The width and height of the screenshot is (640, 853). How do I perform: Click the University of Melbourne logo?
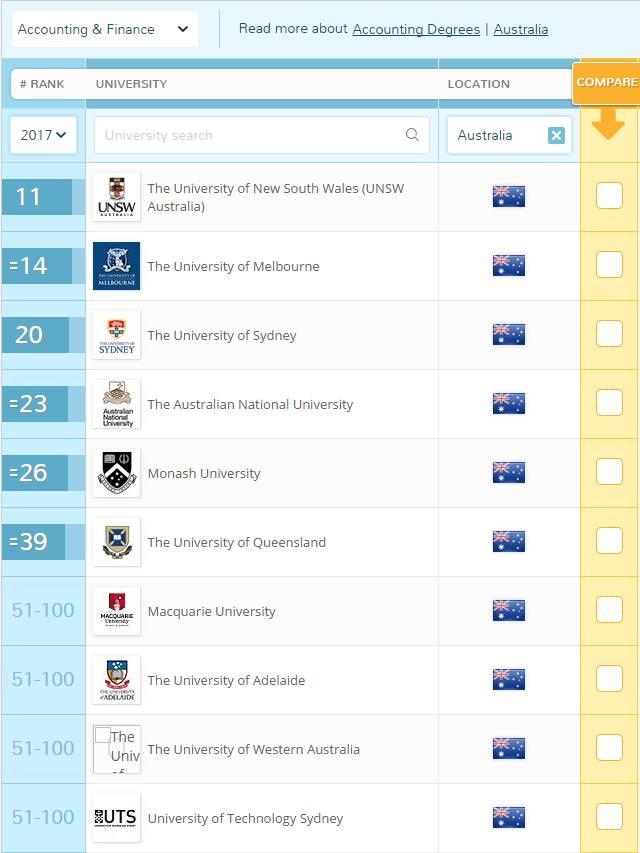pyautogui.click(x=116, y=266)
